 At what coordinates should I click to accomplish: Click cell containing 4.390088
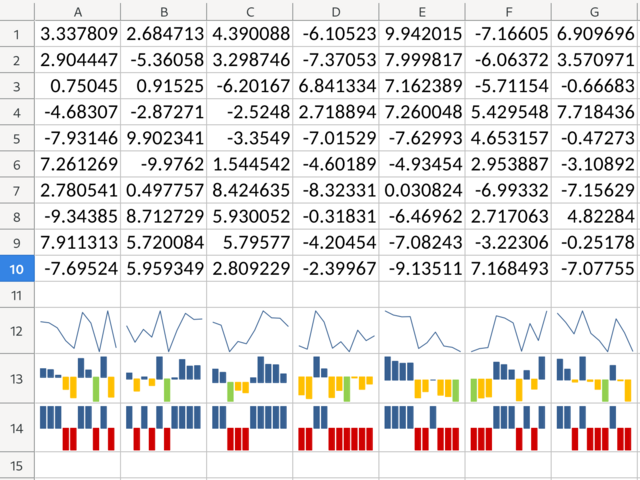pos(250,34)
